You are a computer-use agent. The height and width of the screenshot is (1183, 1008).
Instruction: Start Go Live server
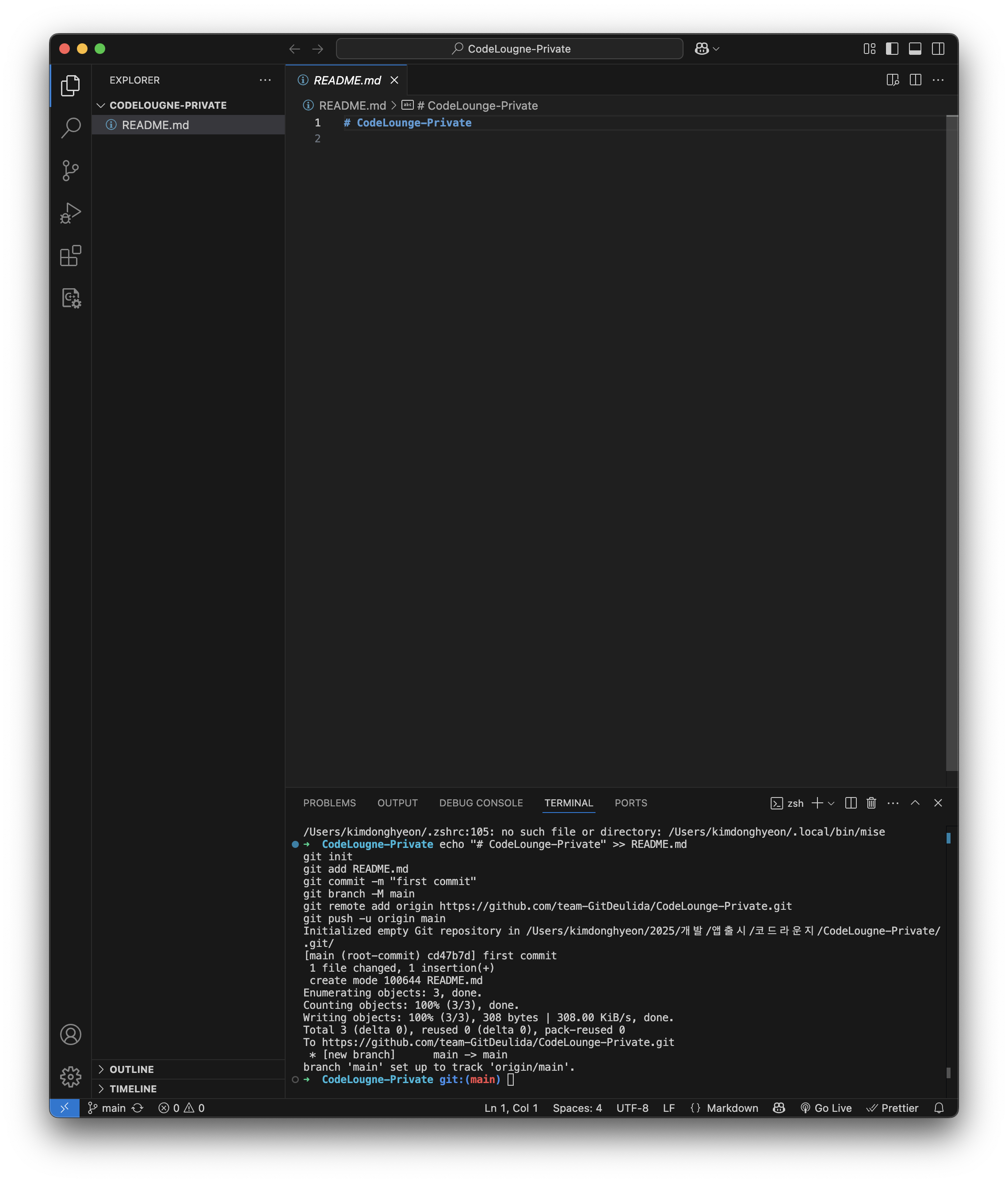pyautogui.click(x=825, y=1108)
